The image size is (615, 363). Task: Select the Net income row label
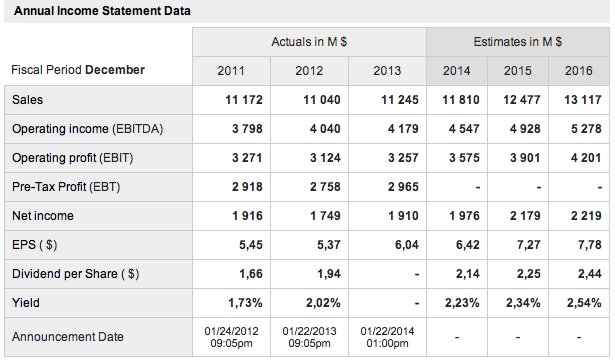point(43,216)
